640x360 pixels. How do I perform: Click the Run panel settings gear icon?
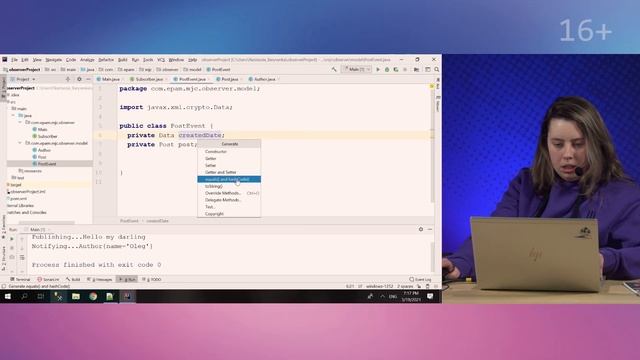[421, 229]
